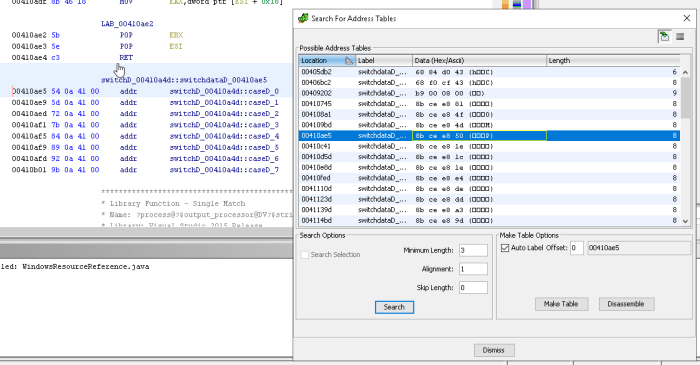The image size is (700, 365).
Task: Click the Make Table button
Action: pos(561,304)
